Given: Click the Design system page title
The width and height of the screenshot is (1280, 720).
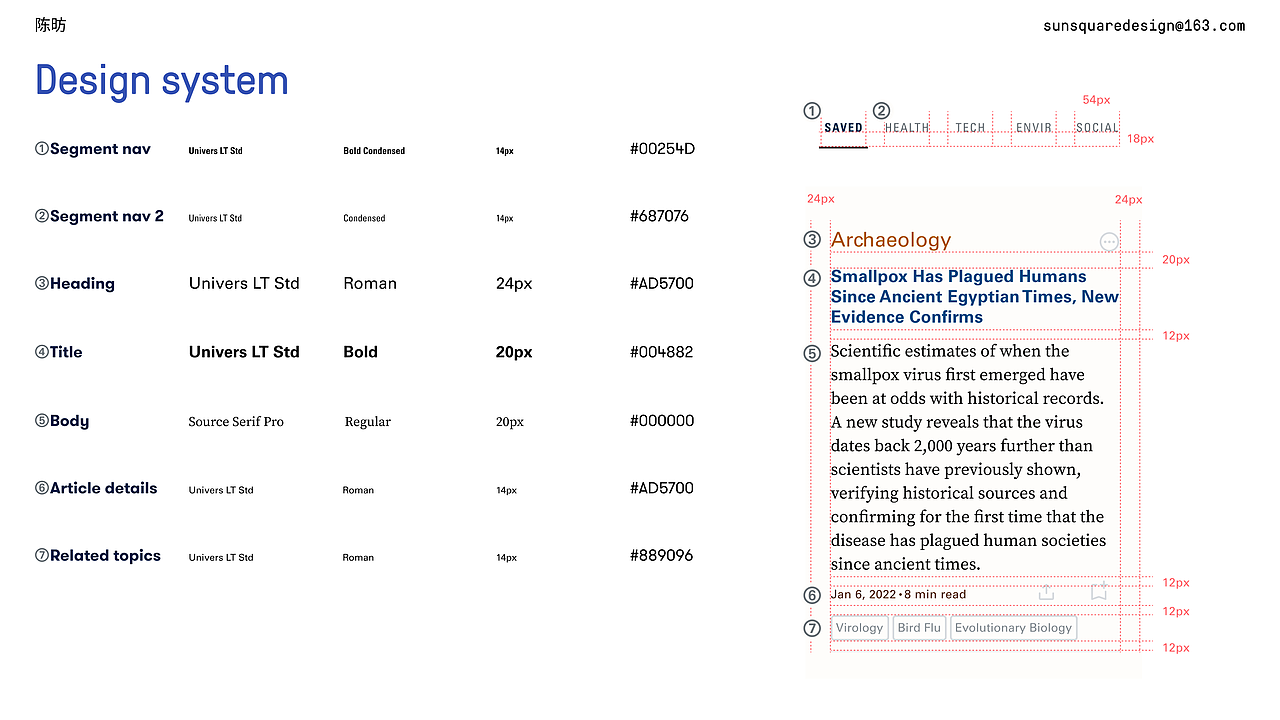Looking at the screenshot, I should coord(162,81).
